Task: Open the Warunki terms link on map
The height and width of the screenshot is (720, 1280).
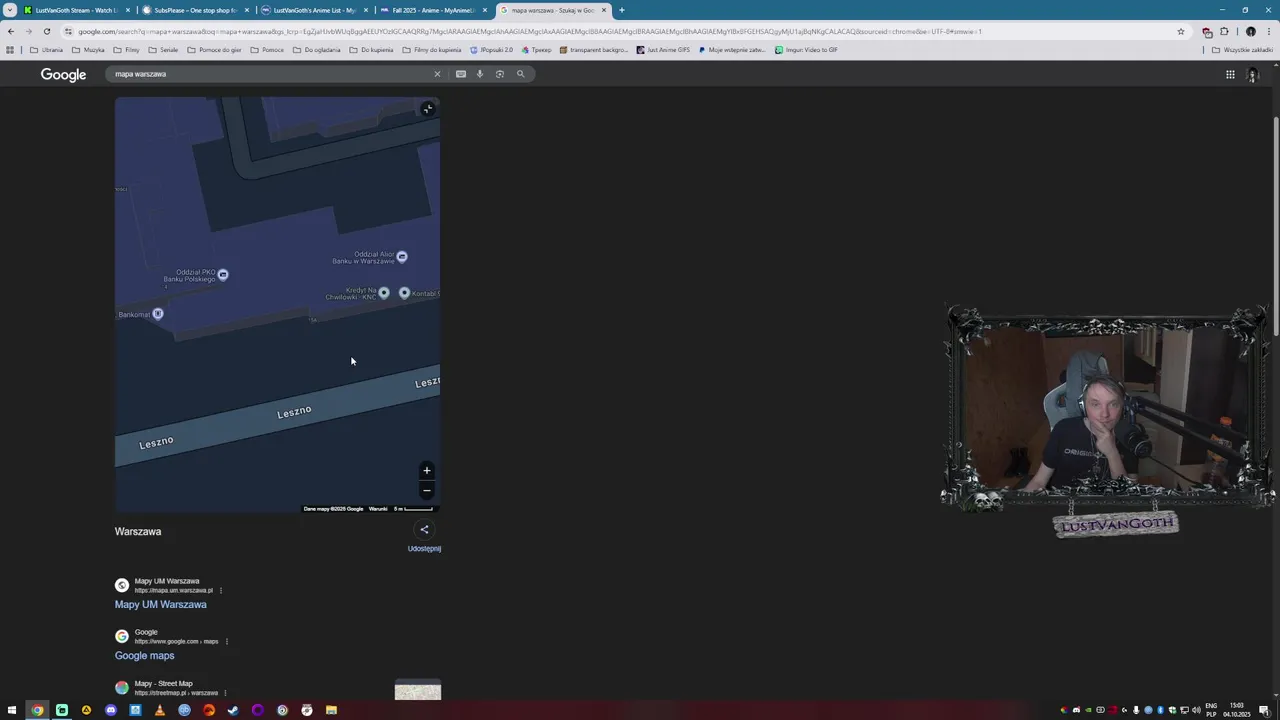Action: pyautogui.click(x=378, y=509)
